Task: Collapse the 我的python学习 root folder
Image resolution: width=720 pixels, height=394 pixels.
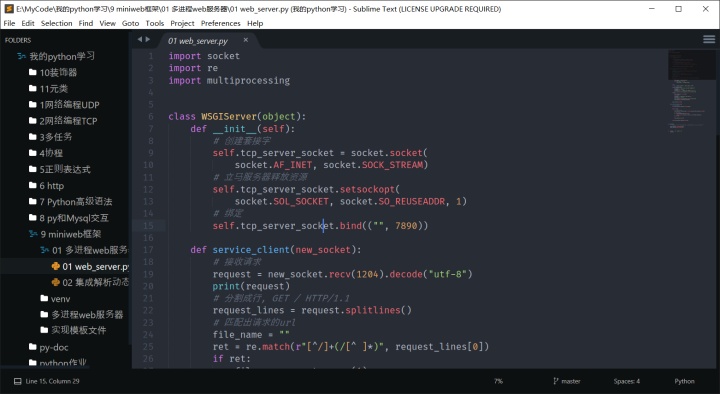Action: 56,56
